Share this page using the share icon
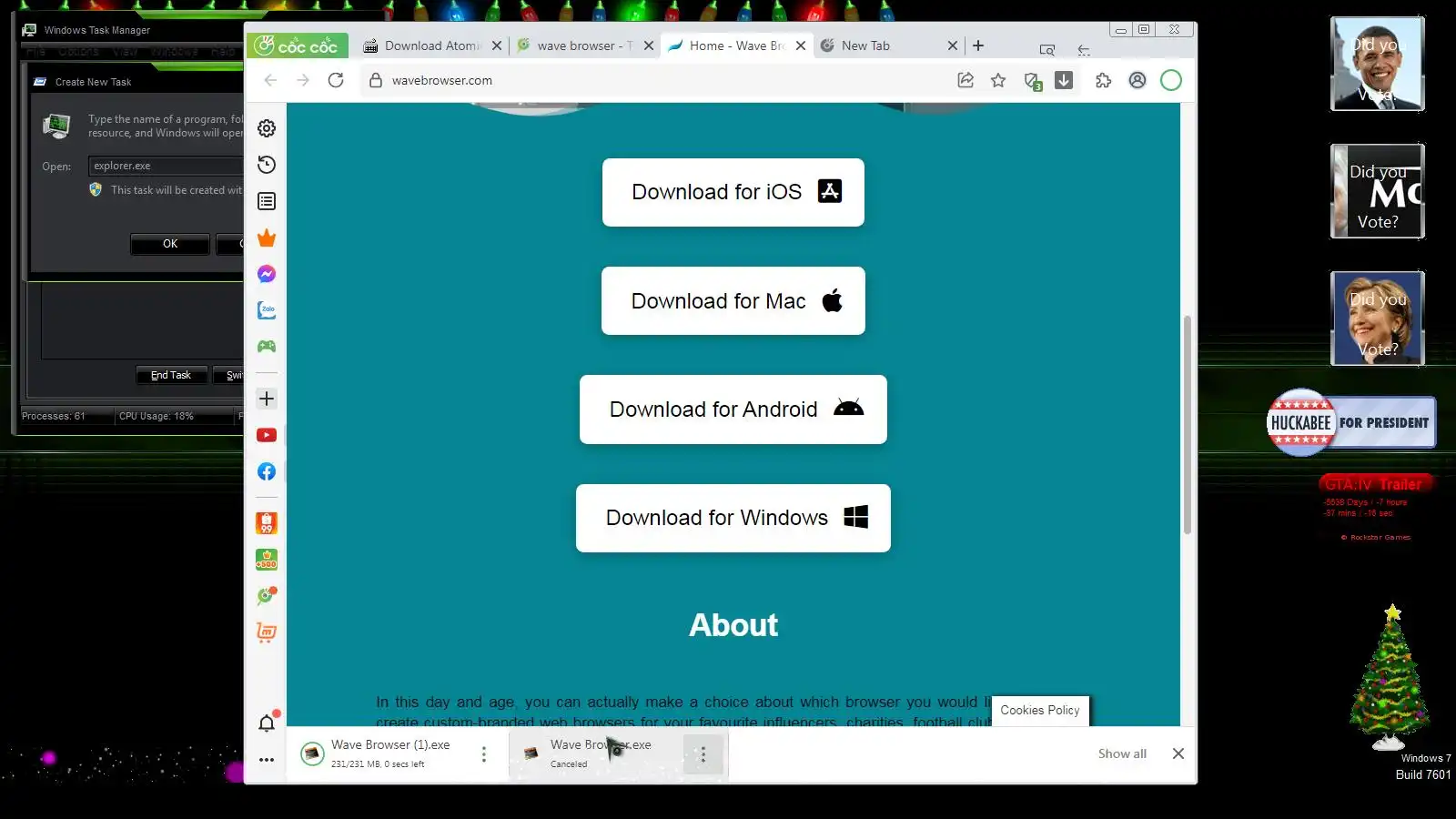 (966, 80)
